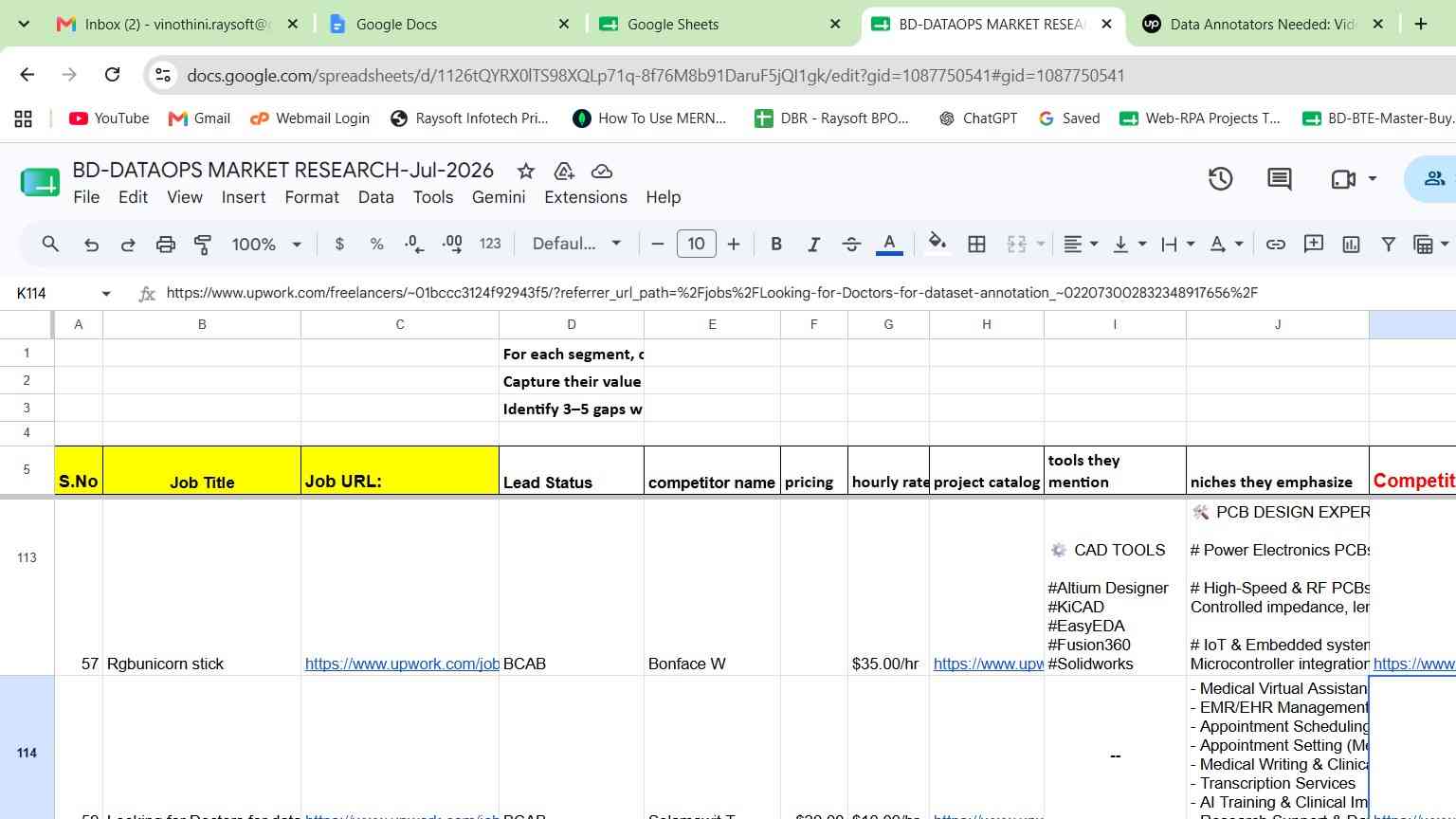
Task: Open version history clock icon
Action: point(1220,178)
